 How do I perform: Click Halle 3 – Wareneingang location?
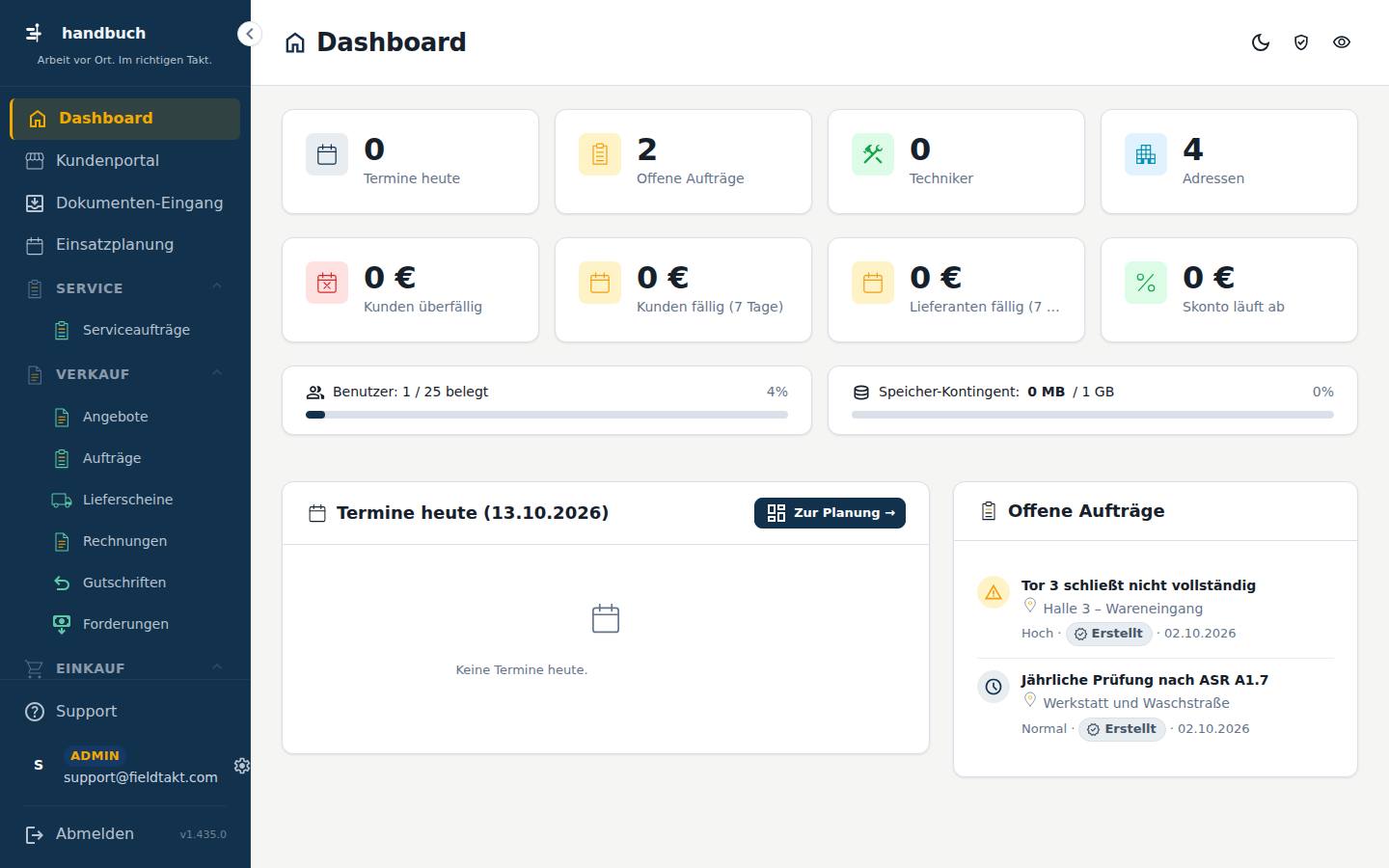1123,609
